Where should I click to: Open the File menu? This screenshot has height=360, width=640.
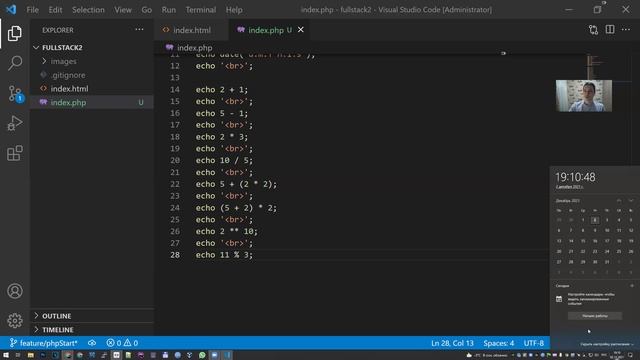32,9
